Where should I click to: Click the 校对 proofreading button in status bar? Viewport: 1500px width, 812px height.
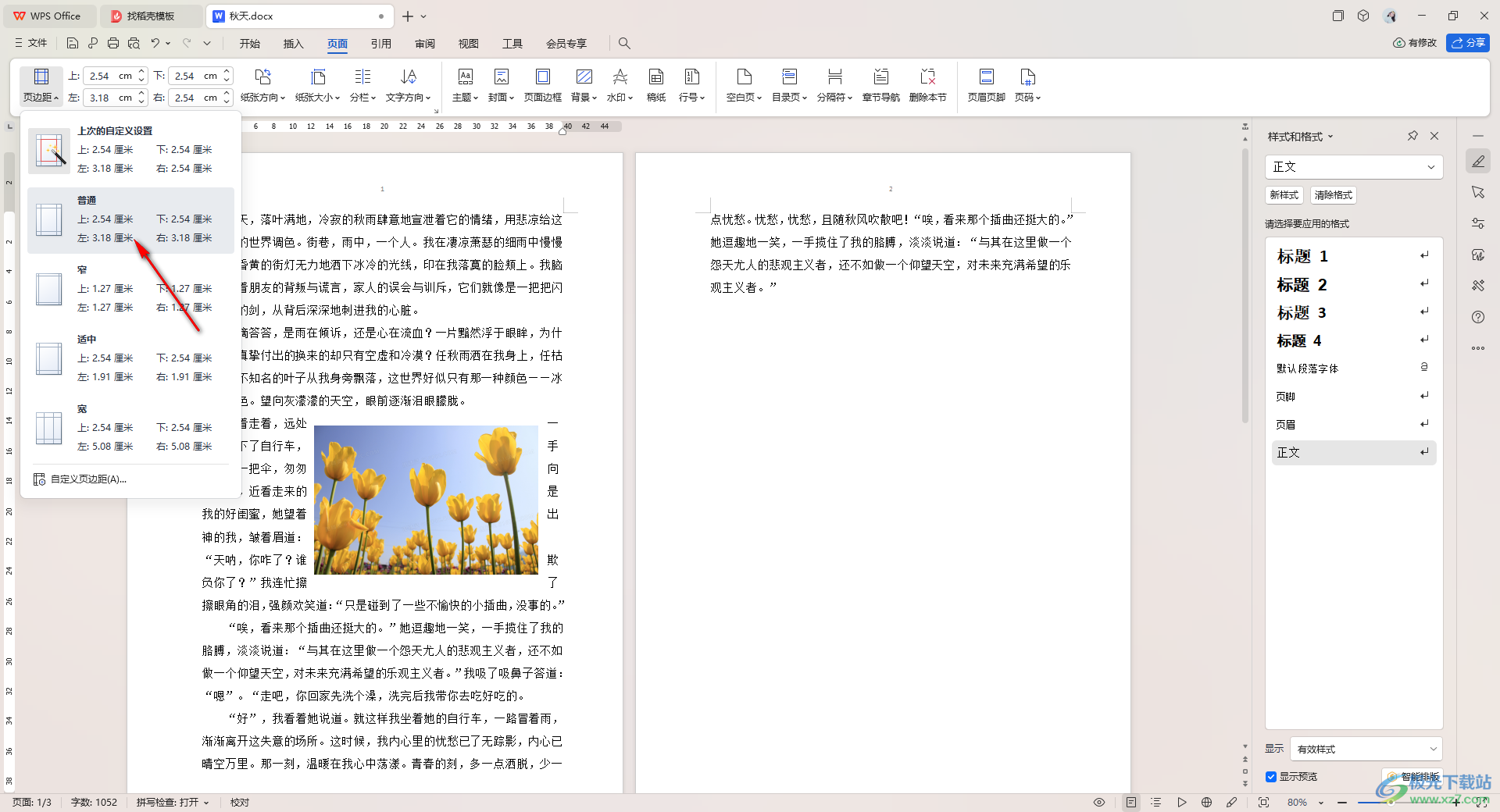(x=240, y=802)
